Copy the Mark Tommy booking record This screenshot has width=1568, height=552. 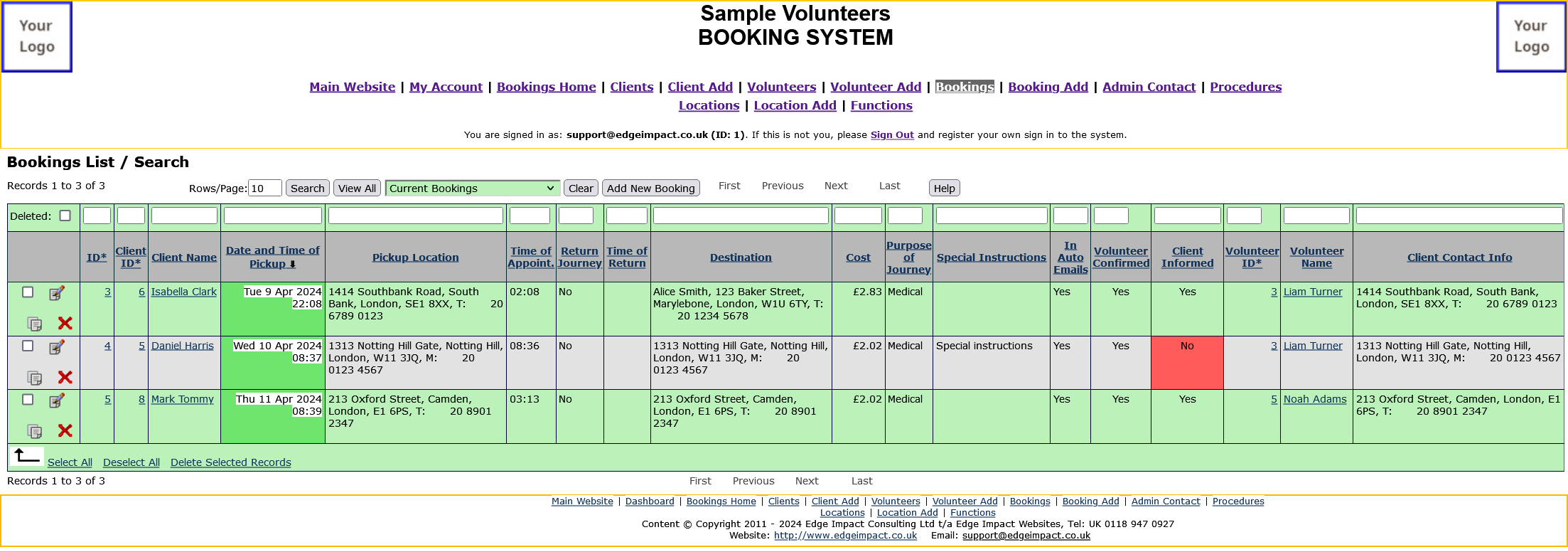click(34, 431)
